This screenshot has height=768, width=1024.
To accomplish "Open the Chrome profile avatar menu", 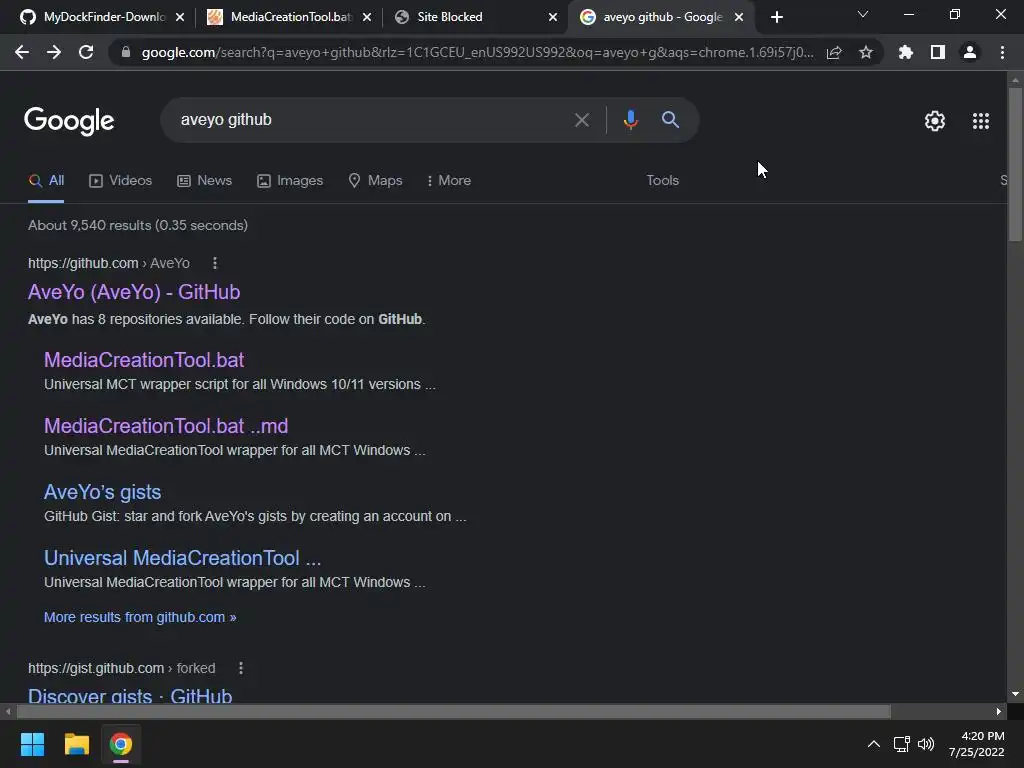I will tap(970, 52).
